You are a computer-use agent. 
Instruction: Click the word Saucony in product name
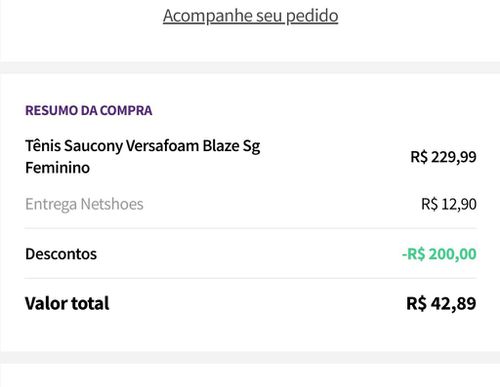click(93, 146)
